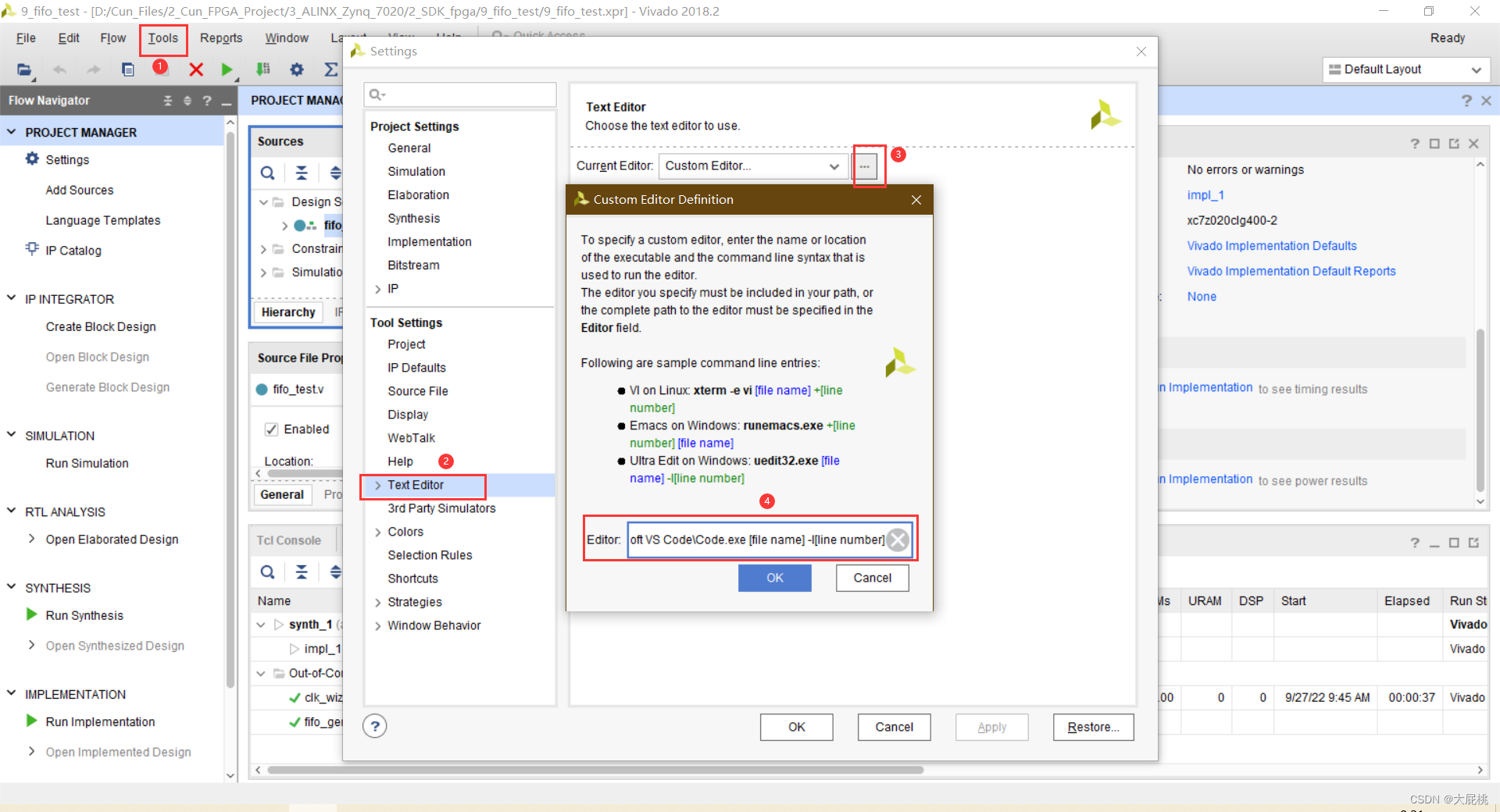Screen dimensions: 1500x812
Task: Click Create Block Design in Flow Navigator
Action: tap(101, 326)
